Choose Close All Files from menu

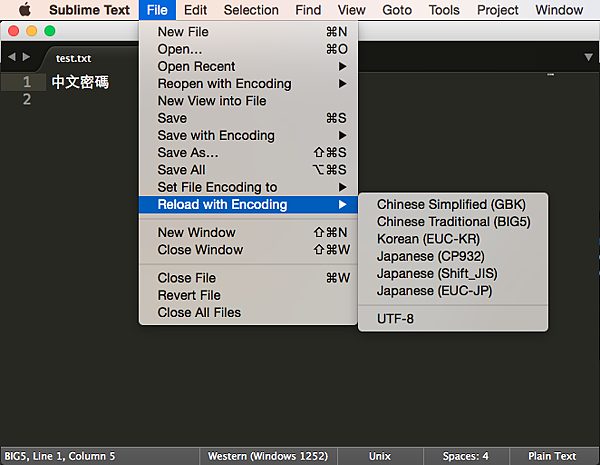click(x=248, y=312)
